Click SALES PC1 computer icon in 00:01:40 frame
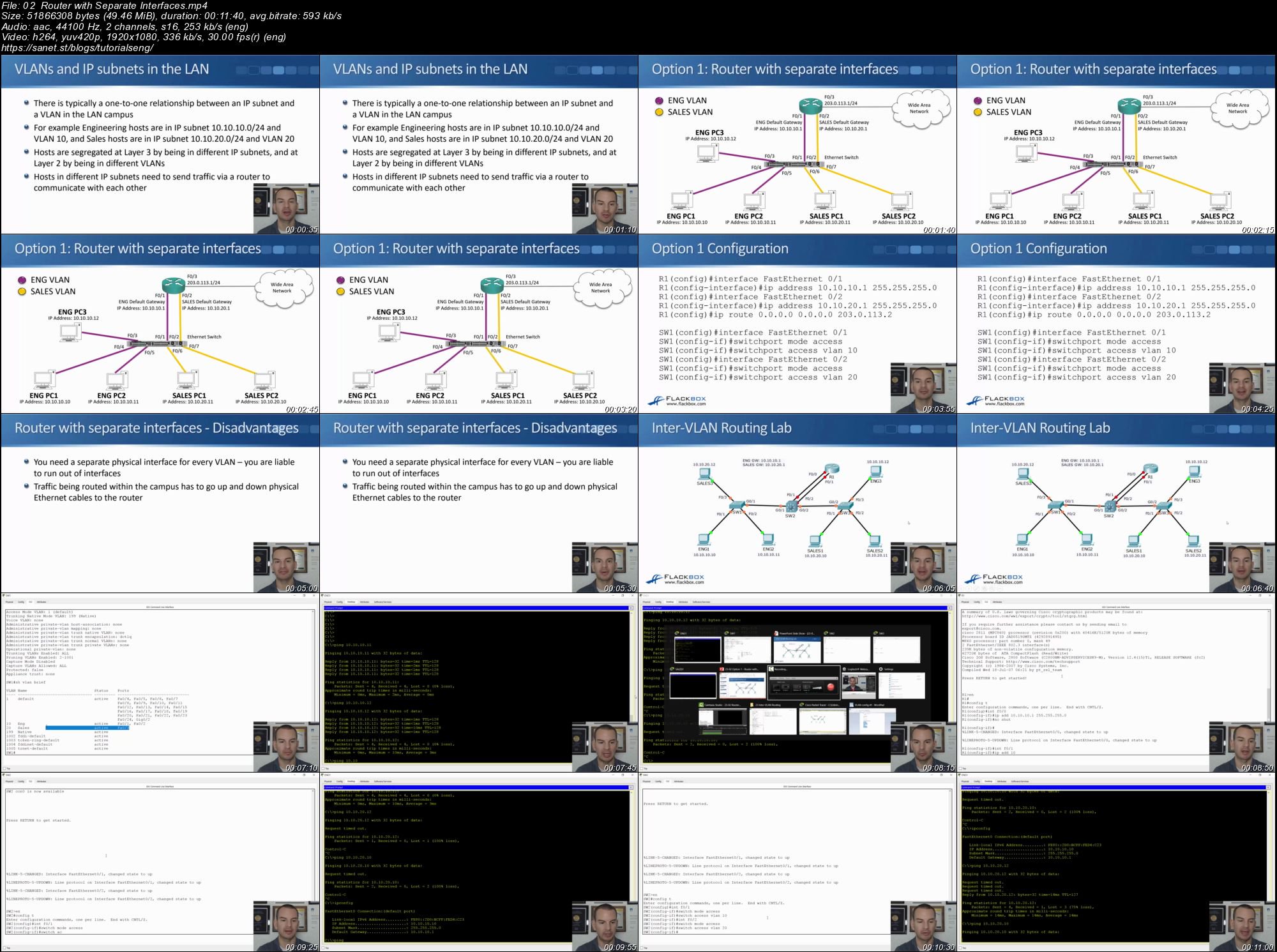Image resolution: width=1277 pixels, height=952 pixels. pyautogui.click(x=825, y=200)
